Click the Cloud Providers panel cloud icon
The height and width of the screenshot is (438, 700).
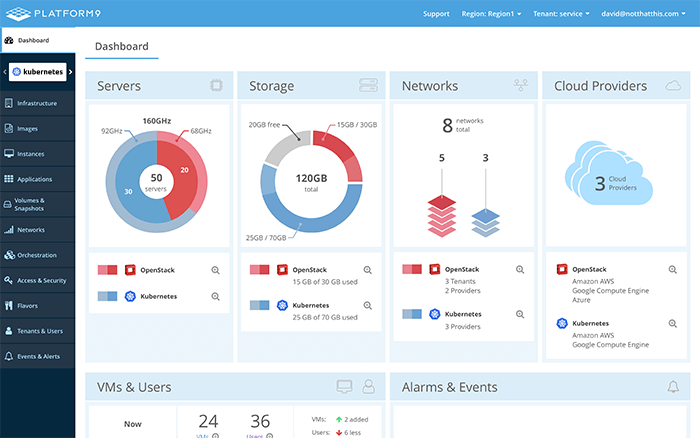point(673,85)
